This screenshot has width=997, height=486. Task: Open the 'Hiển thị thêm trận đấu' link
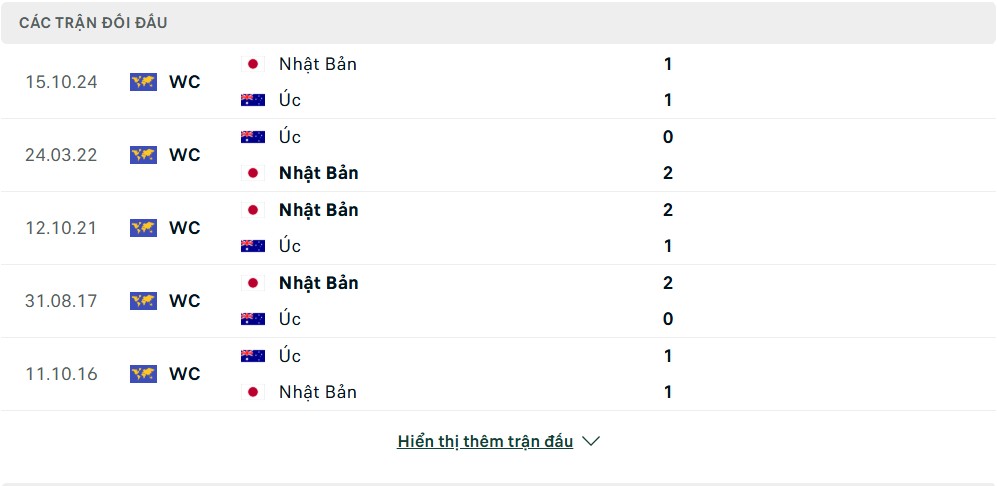click(x=485, y=441)
